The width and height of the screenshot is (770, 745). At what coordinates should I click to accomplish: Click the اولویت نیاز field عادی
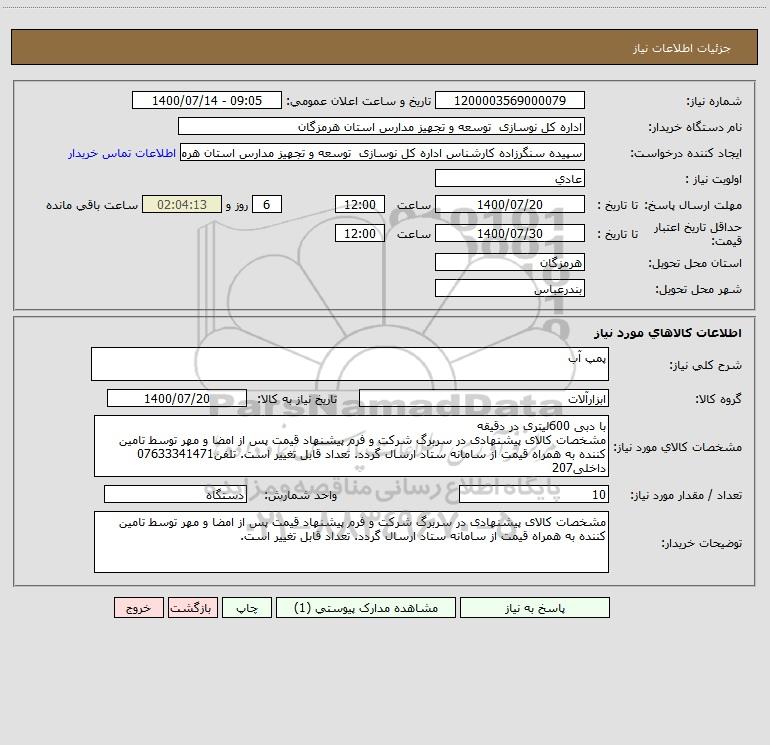510,178
